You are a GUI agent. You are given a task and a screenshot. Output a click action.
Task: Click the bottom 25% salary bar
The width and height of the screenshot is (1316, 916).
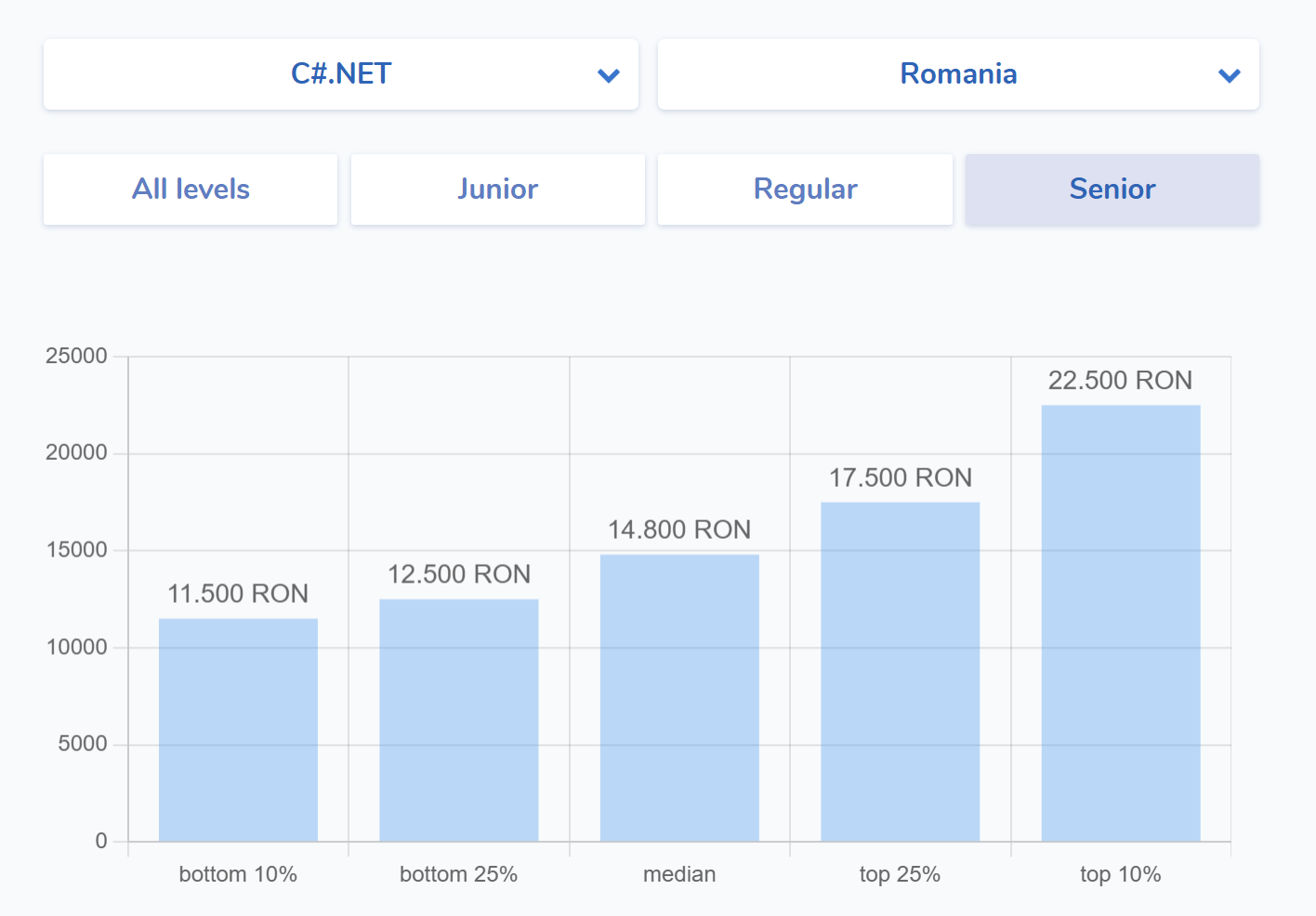click(x=458, y=720)
